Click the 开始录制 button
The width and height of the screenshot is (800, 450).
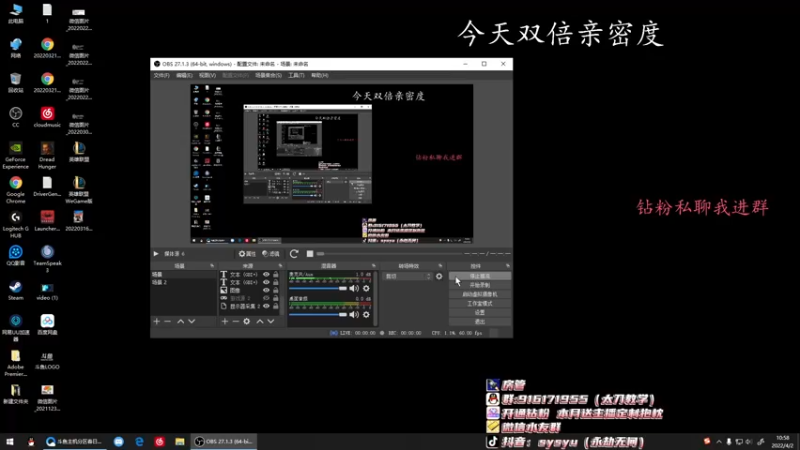coord(480,285)
